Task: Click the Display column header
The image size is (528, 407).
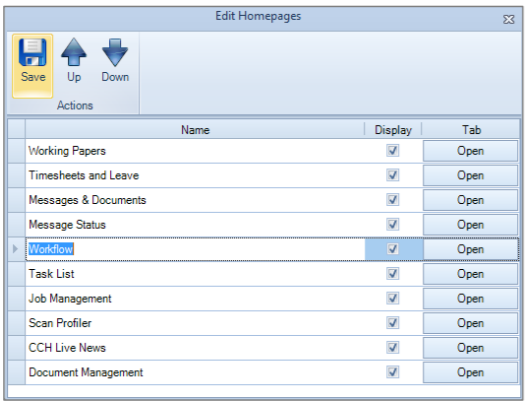Action: pos(393,130)
